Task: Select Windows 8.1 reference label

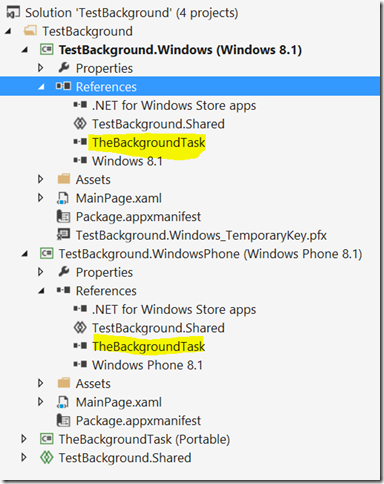Action: click(x=127, y=161)
